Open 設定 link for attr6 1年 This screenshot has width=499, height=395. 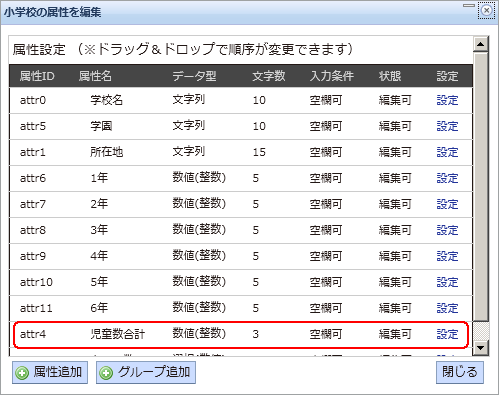click(x=447, y=178)
